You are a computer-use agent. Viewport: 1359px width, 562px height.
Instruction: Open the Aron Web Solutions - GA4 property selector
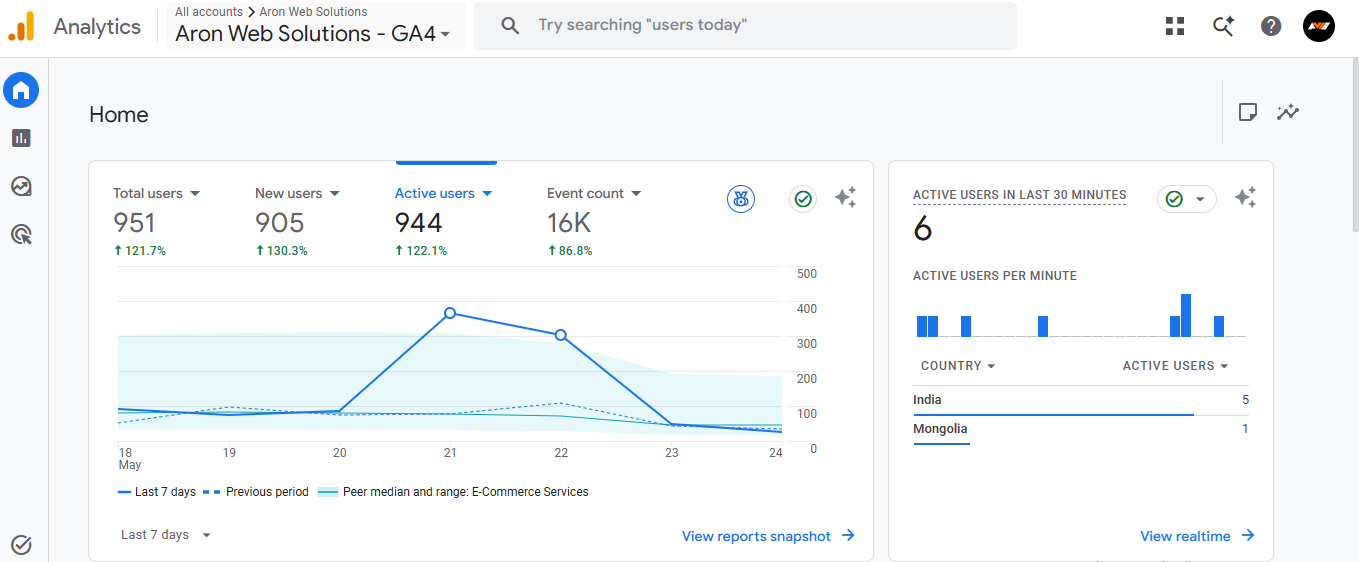click(x=312, y=33)
